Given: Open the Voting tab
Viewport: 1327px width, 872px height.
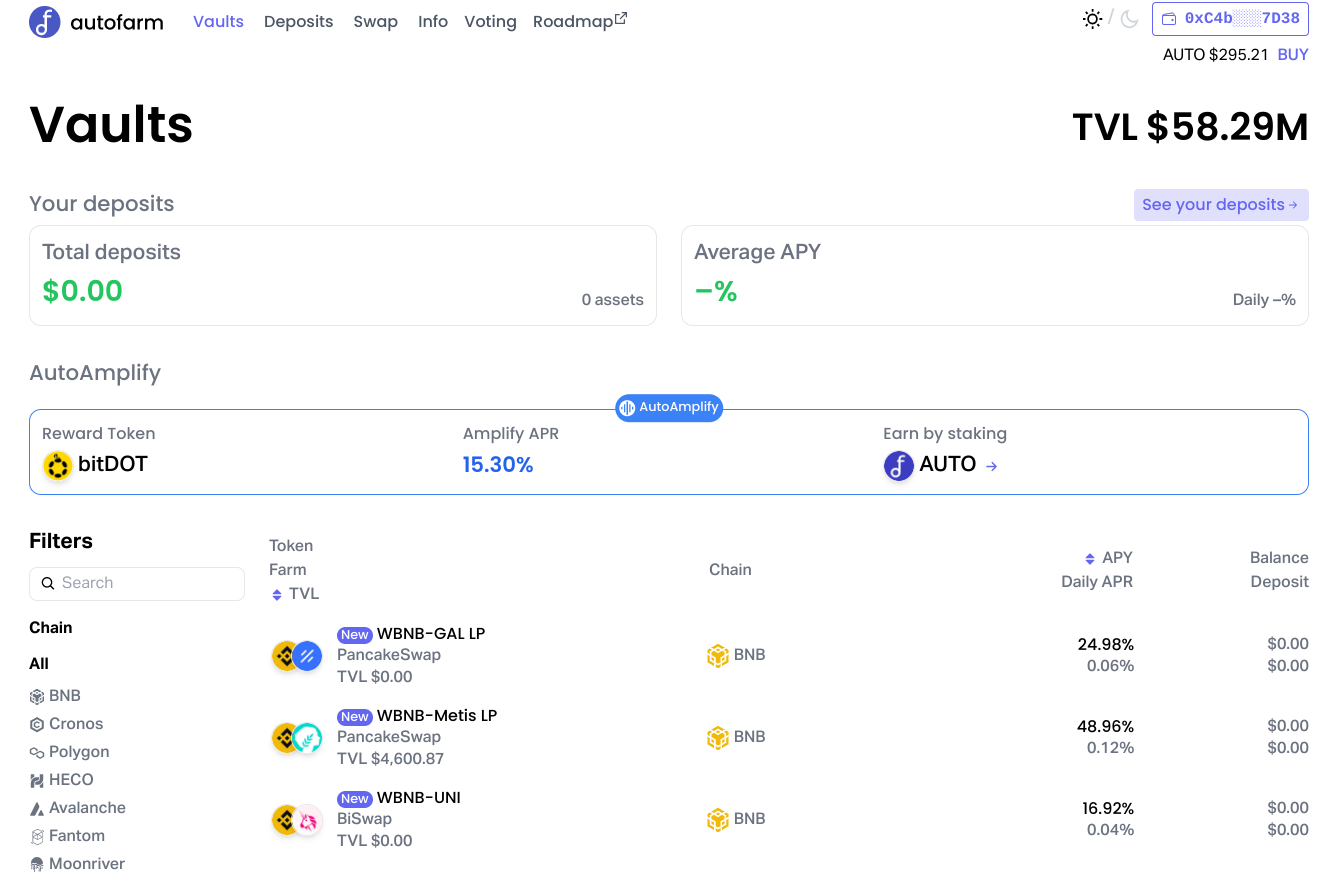Looking at the screenshot, I should (x=490, y=21).
